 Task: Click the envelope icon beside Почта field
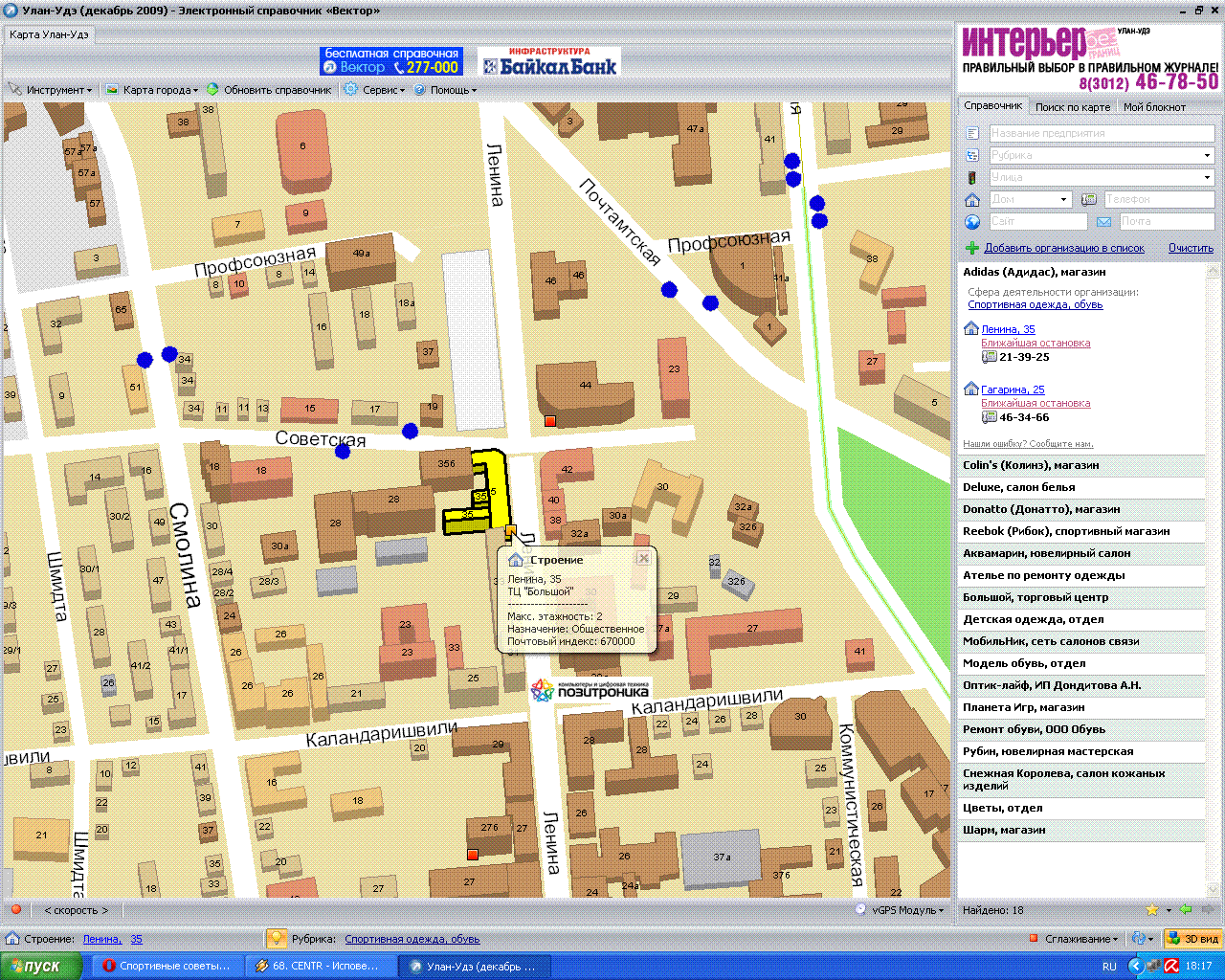tap(1103, 222)
